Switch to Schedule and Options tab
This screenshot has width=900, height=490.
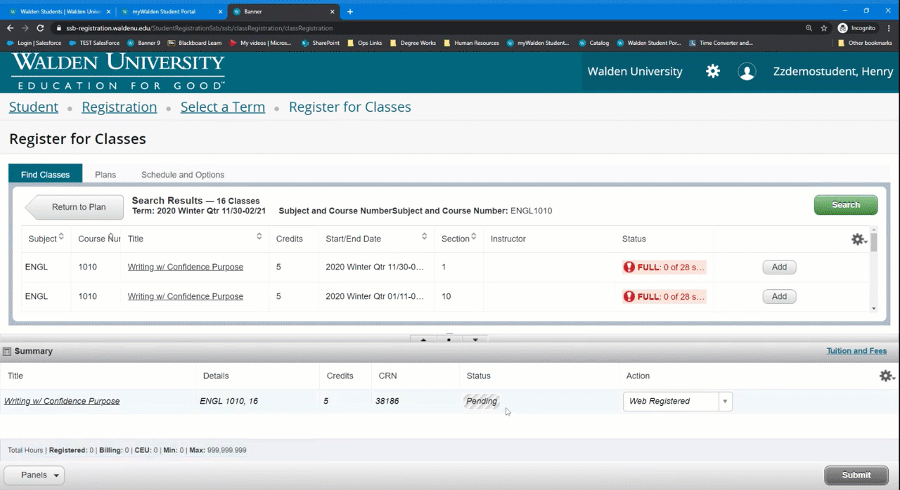pyautogui.click(x=183, y=174)
